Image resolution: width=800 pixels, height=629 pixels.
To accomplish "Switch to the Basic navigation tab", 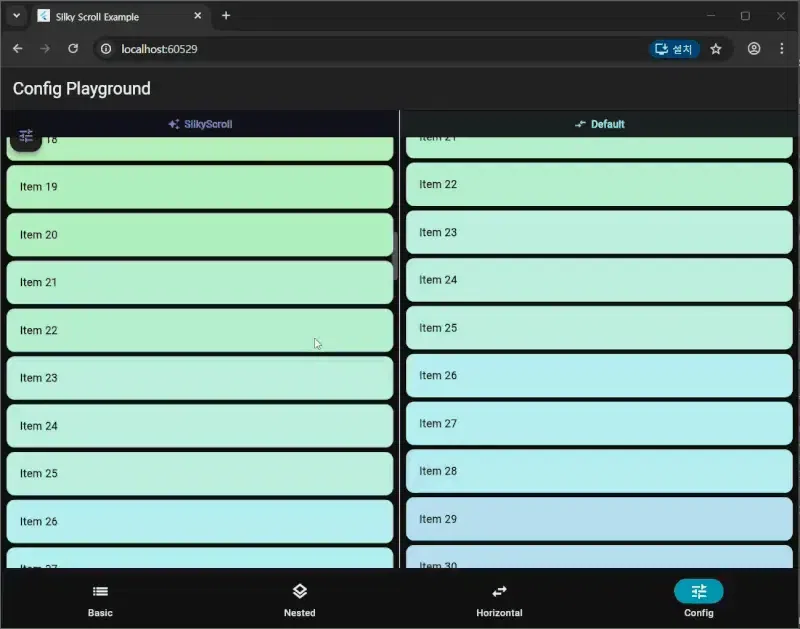I will [x=100, y=600].
